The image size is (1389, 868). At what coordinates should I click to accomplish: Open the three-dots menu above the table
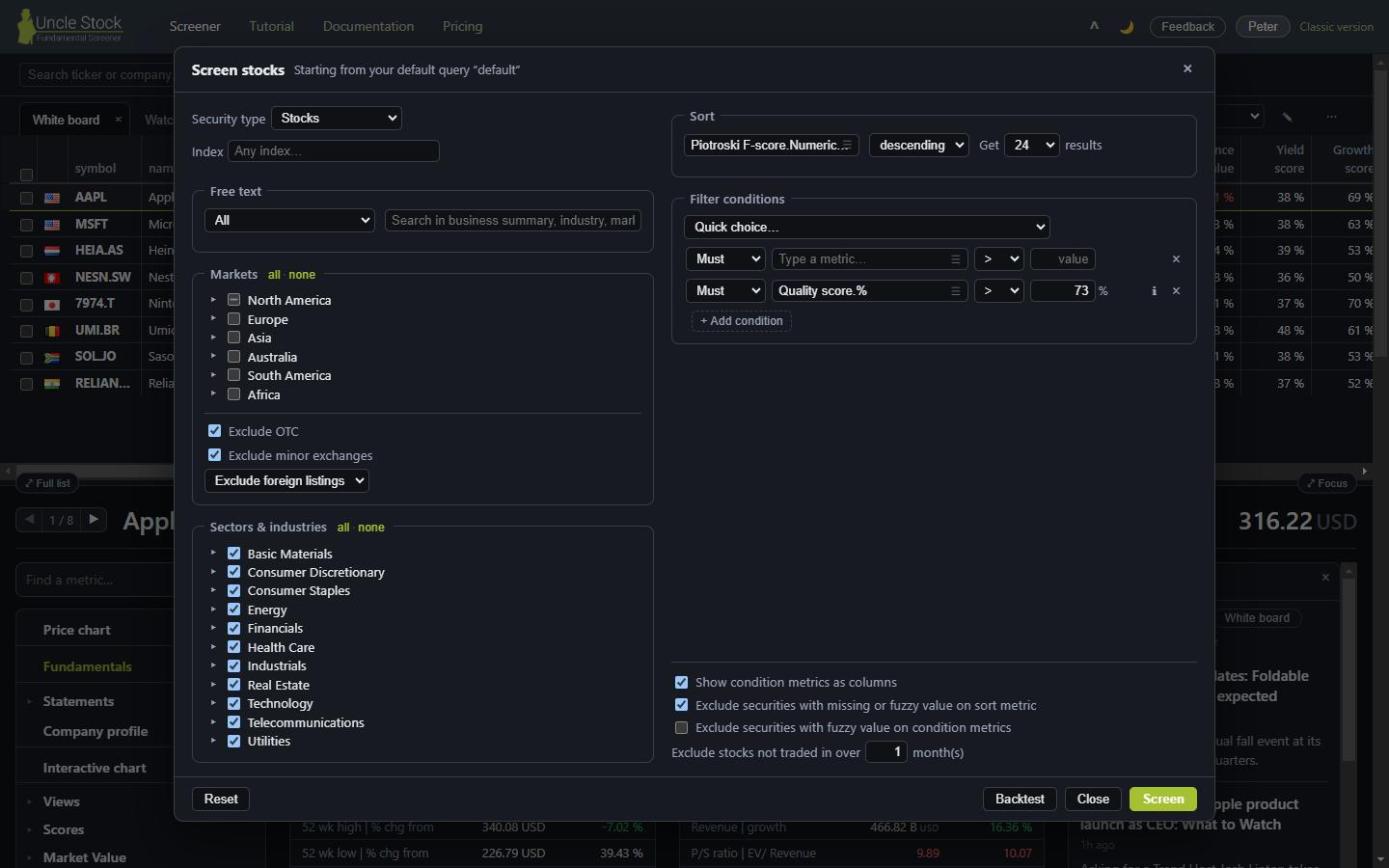point(1331,117)
